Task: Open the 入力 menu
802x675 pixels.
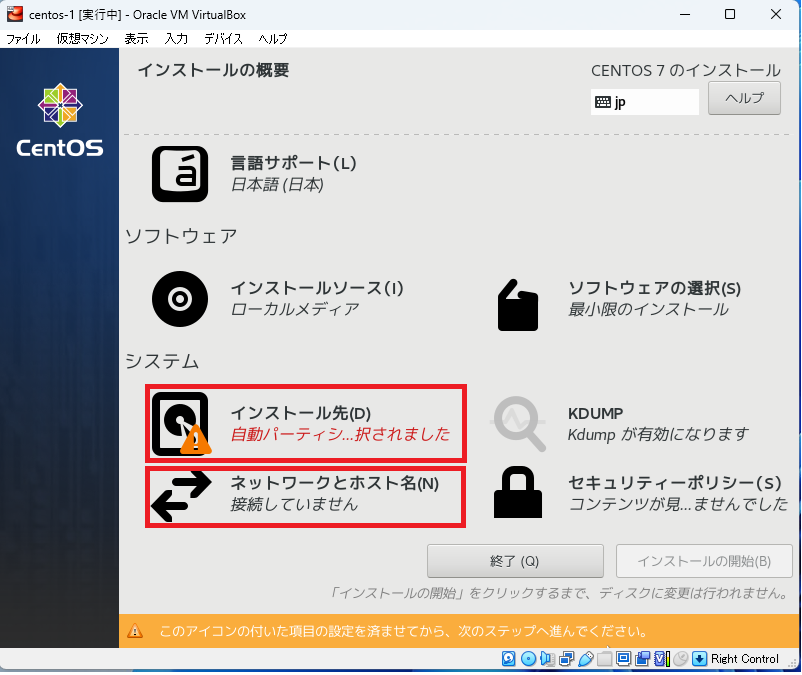Action: point(176,39)
